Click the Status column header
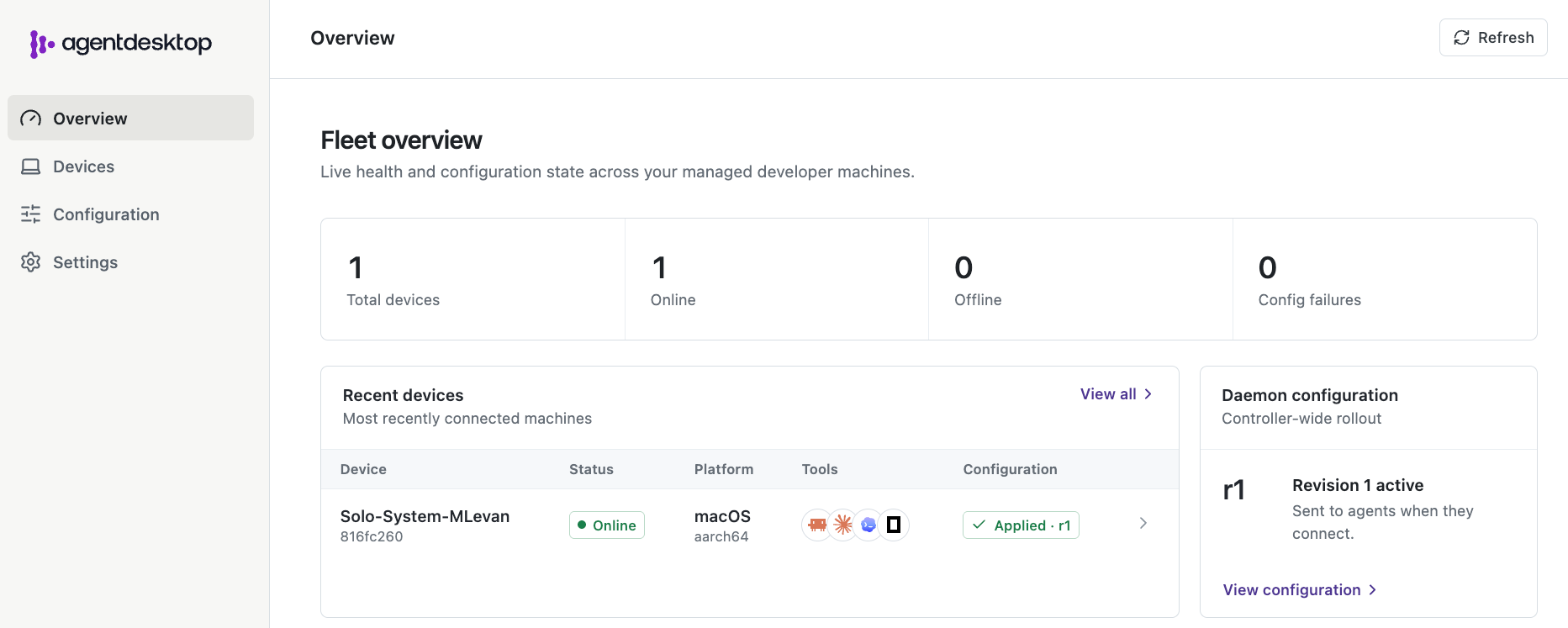1568x628 pixels. [x=591, y=469]
